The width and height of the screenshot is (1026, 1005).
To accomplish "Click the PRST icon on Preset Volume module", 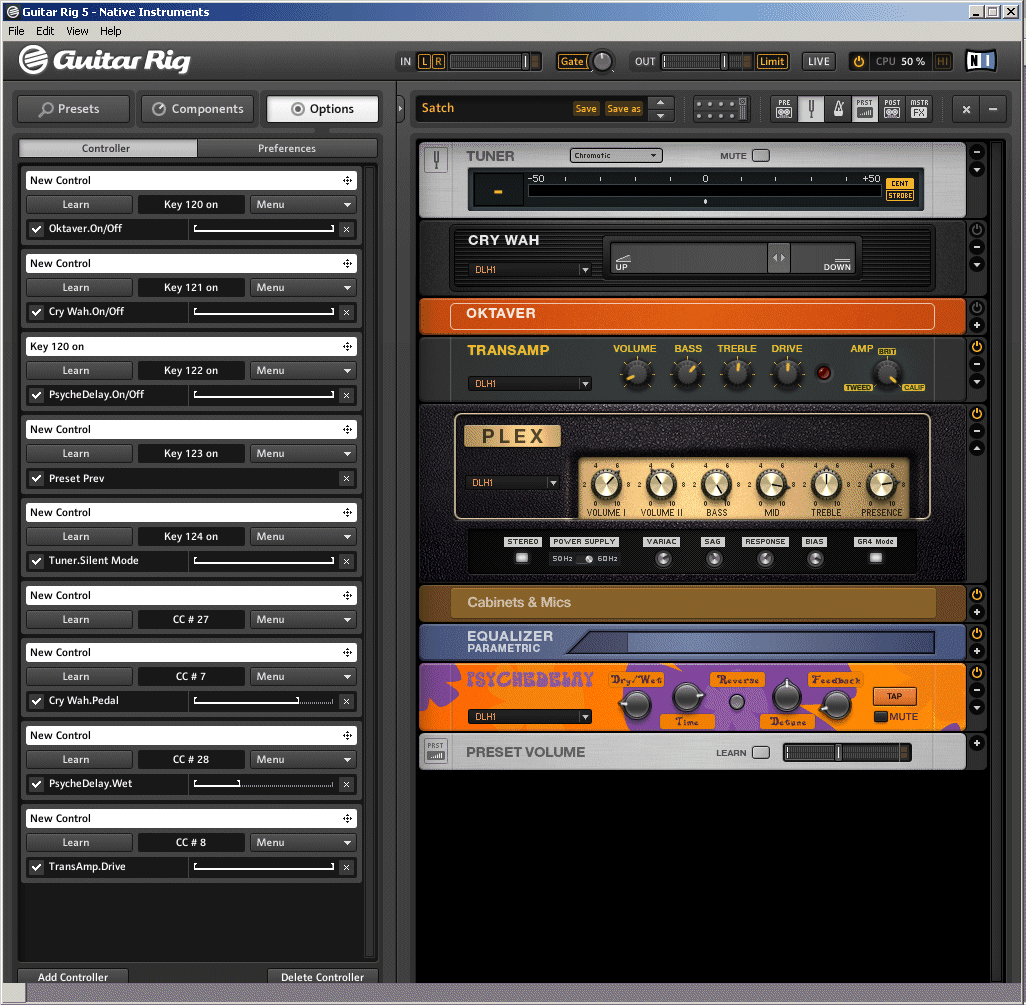I will coord(436,751).
